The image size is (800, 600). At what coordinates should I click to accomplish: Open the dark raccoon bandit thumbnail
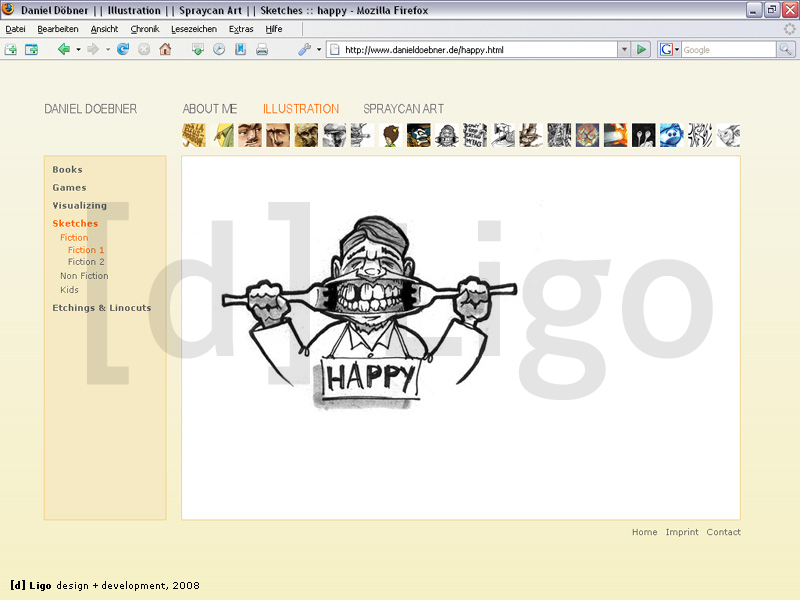tap(418, 135)
